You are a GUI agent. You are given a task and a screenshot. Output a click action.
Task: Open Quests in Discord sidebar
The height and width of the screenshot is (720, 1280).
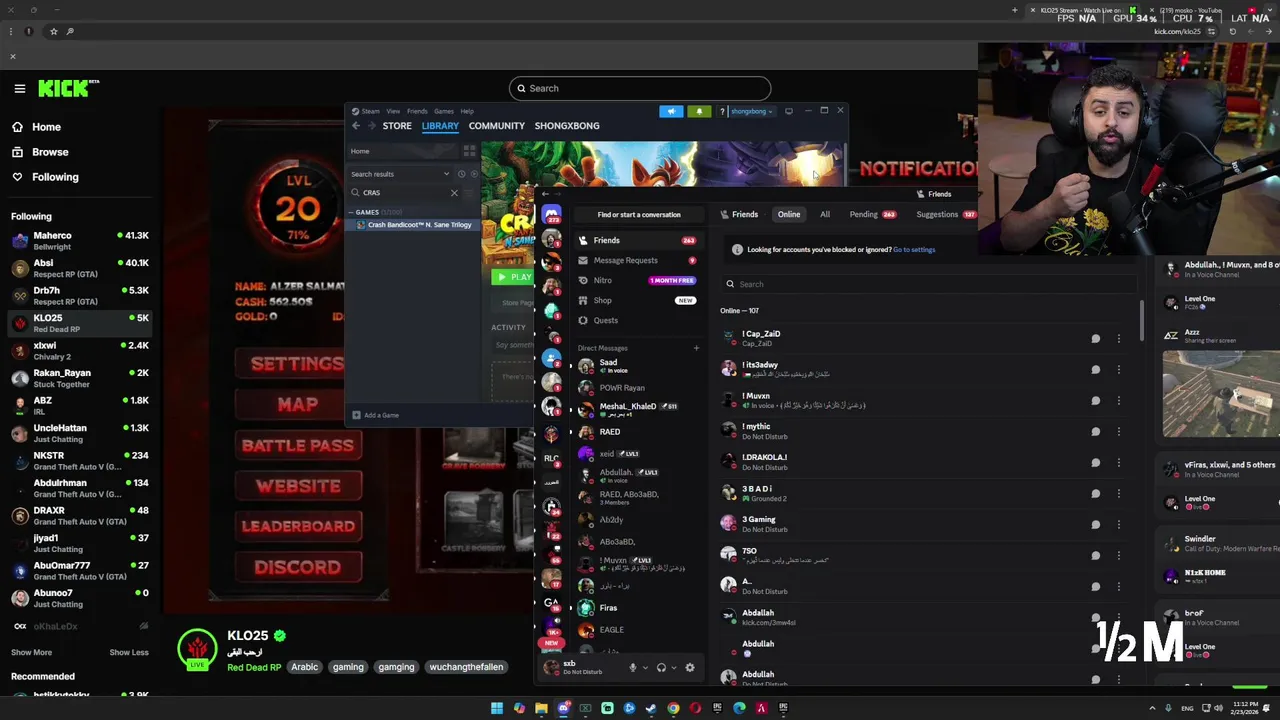click(x=638, y=320)
